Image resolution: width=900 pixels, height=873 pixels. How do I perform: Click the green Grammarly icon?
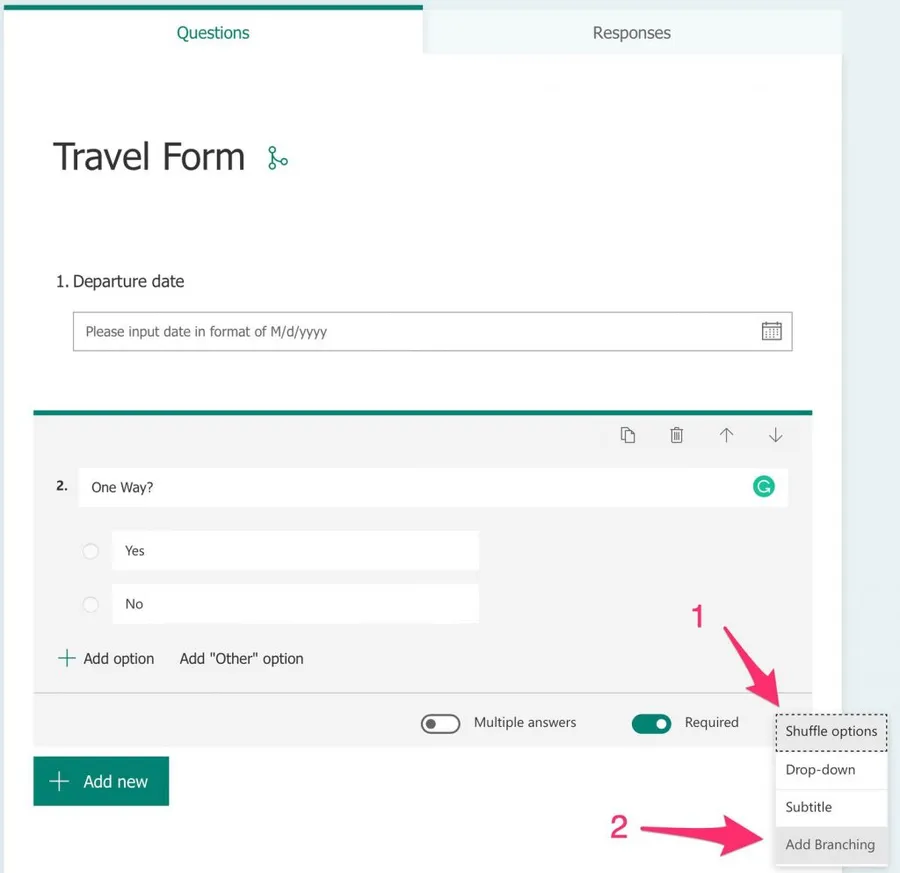click(x=763, y=487)
